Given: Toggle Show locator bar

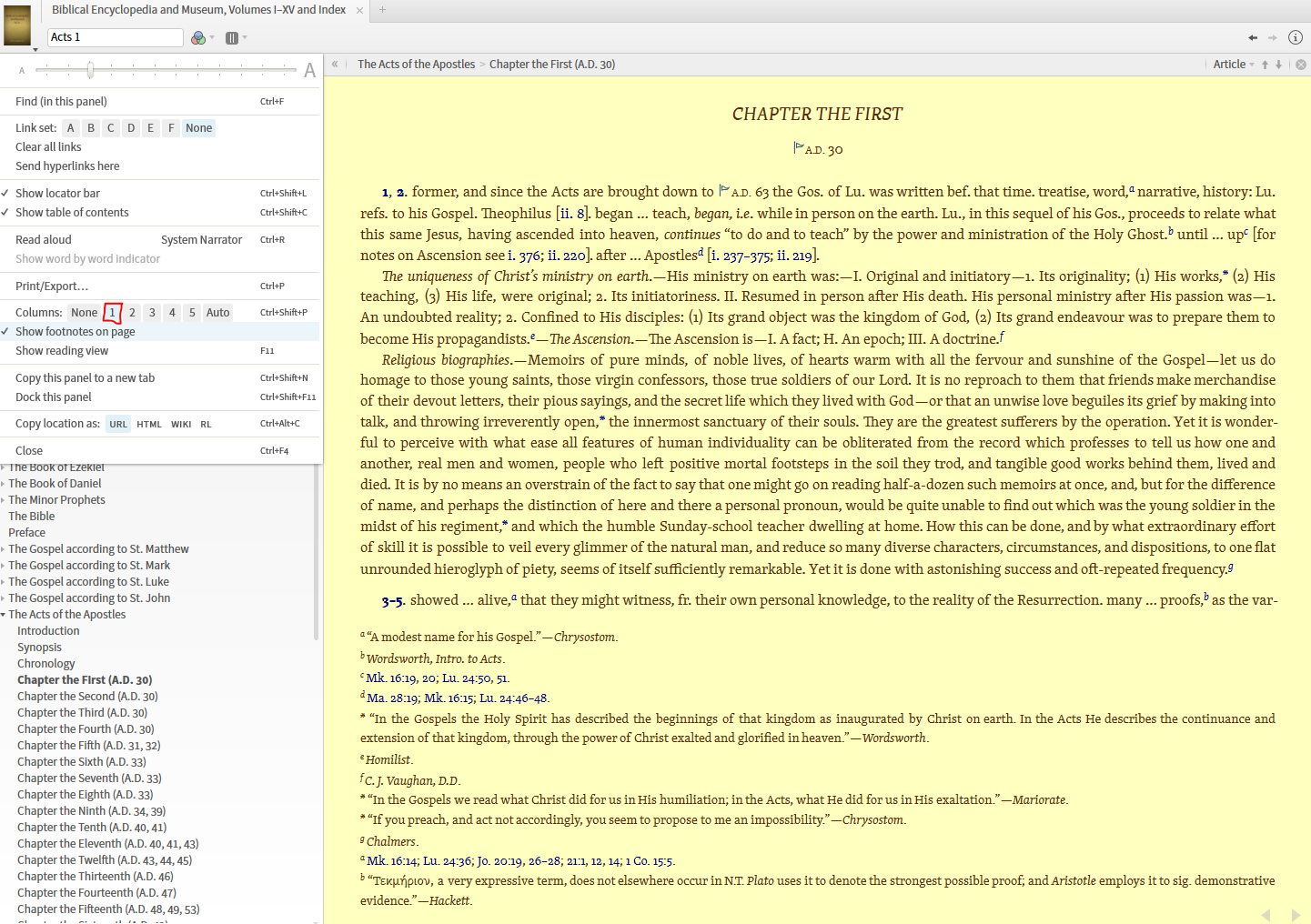Looking at the screenshot, I should coord(57,193).
